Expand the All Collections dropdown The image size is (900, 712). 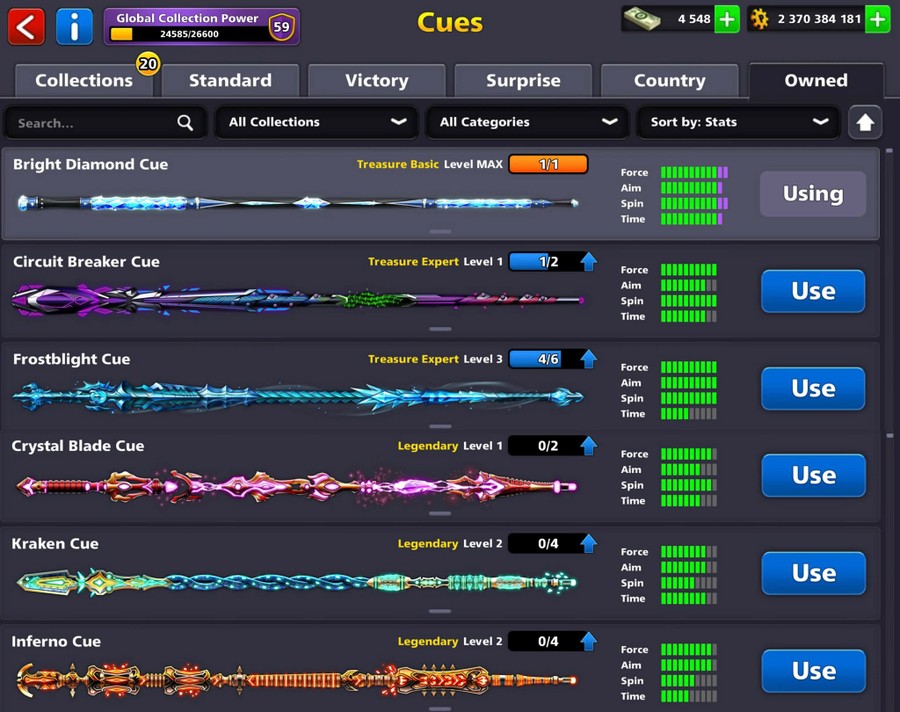(x=316, y=122)
